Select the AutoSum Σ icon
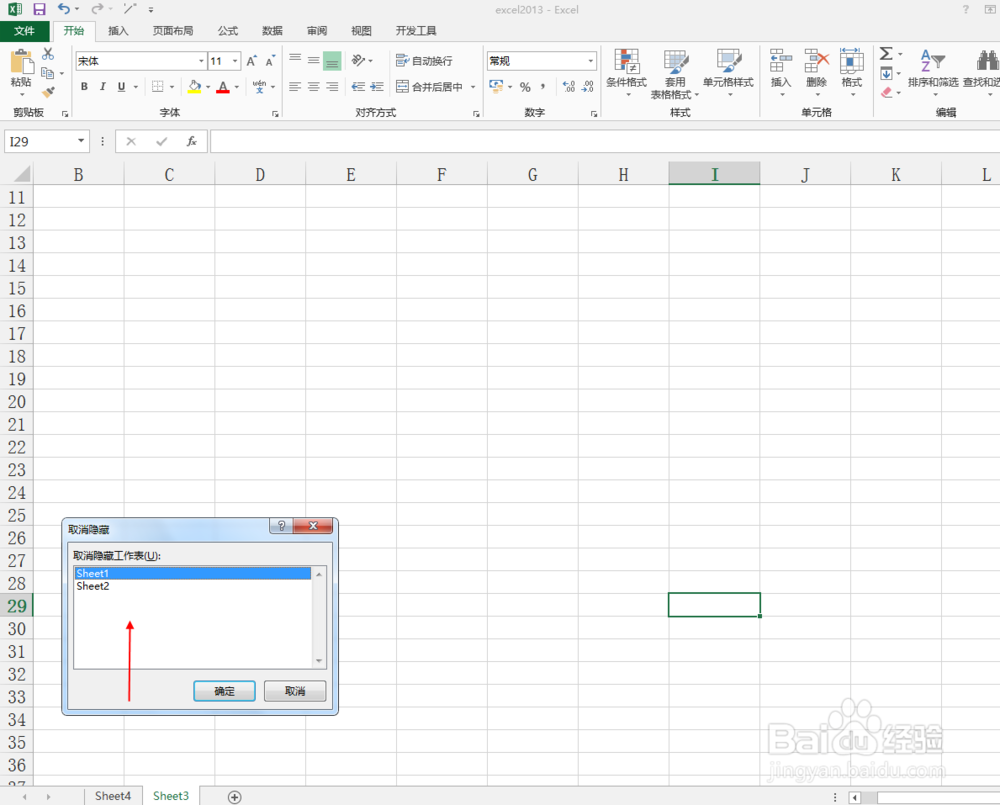Viewport: 1000px width, 805px height. 884,54
